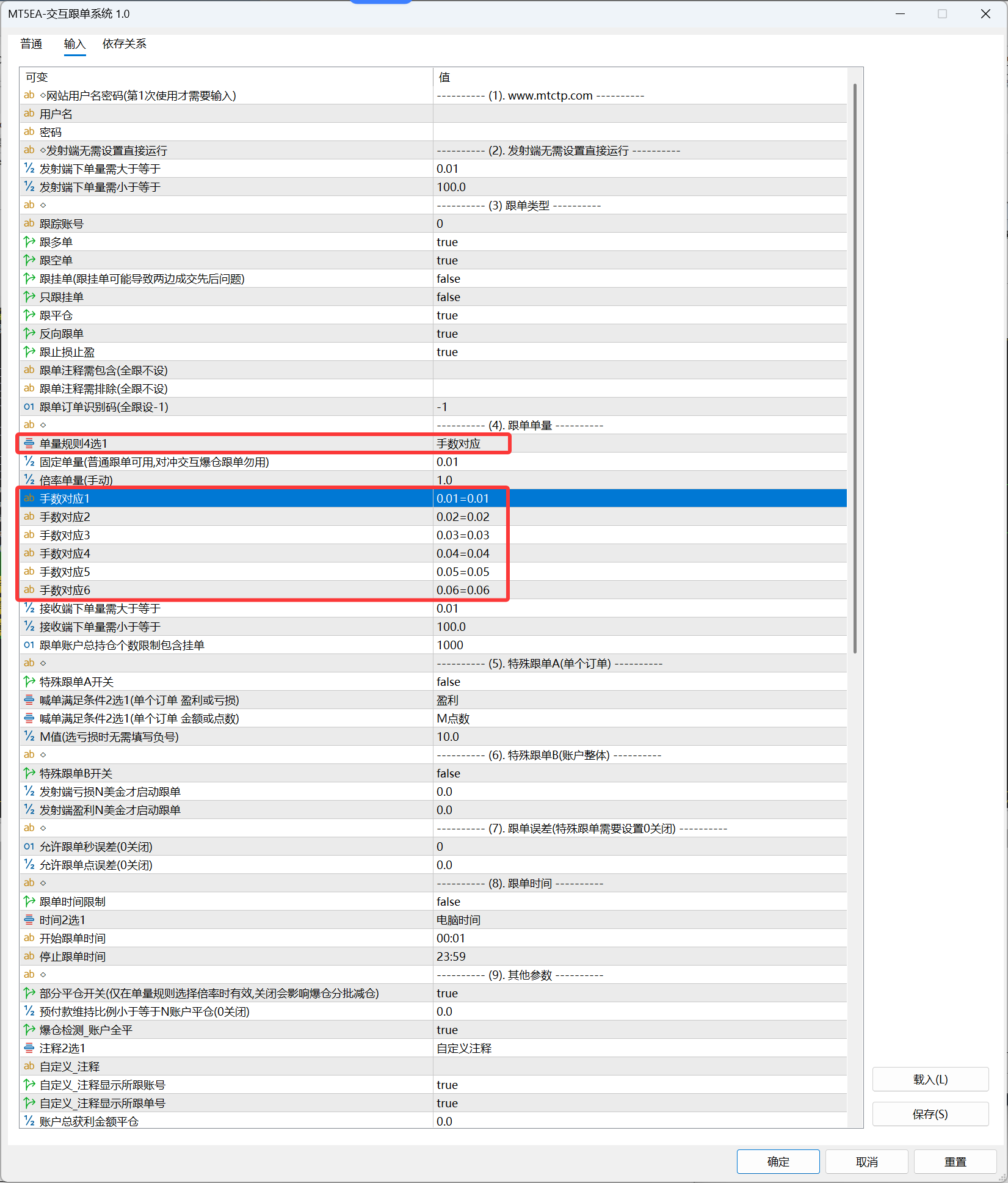Click the 密码 value field
1008x1183 pixels.
coord(611,131)
